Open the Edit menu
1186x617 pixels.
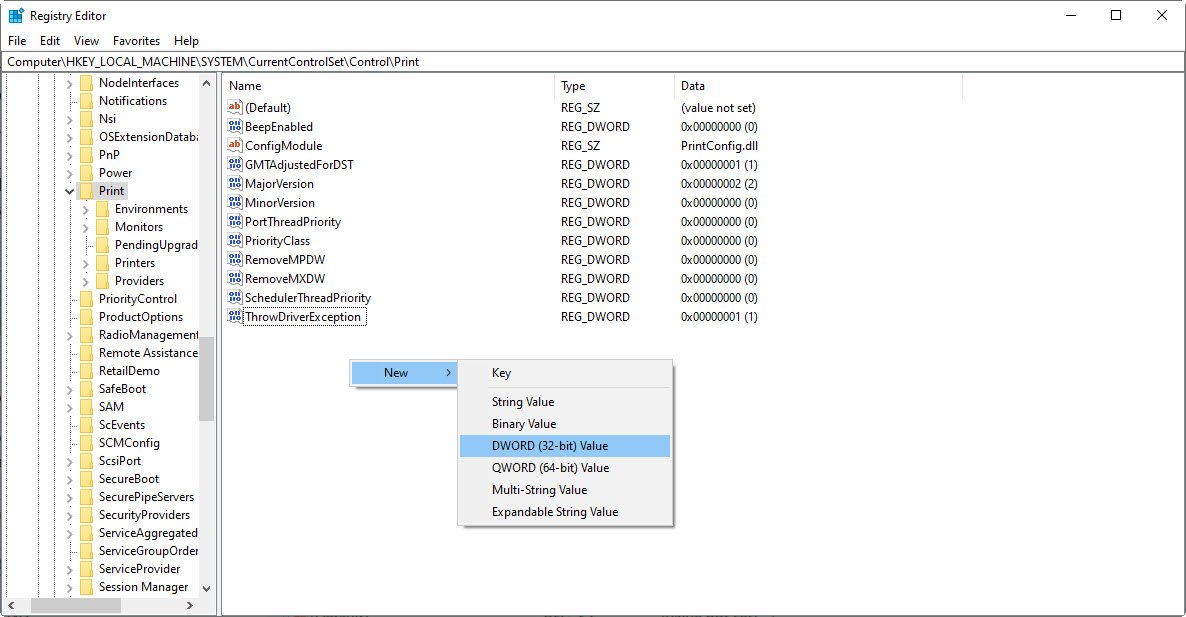click(x=50, y=41)
